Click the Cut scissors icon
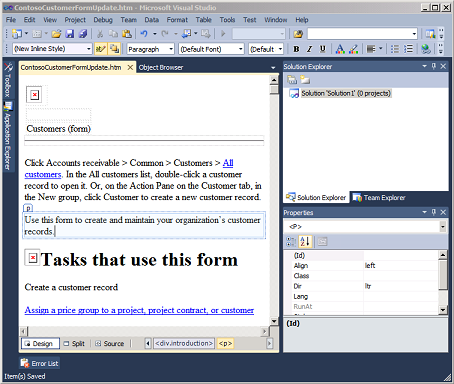454x384 pixels. coord(100,34)
